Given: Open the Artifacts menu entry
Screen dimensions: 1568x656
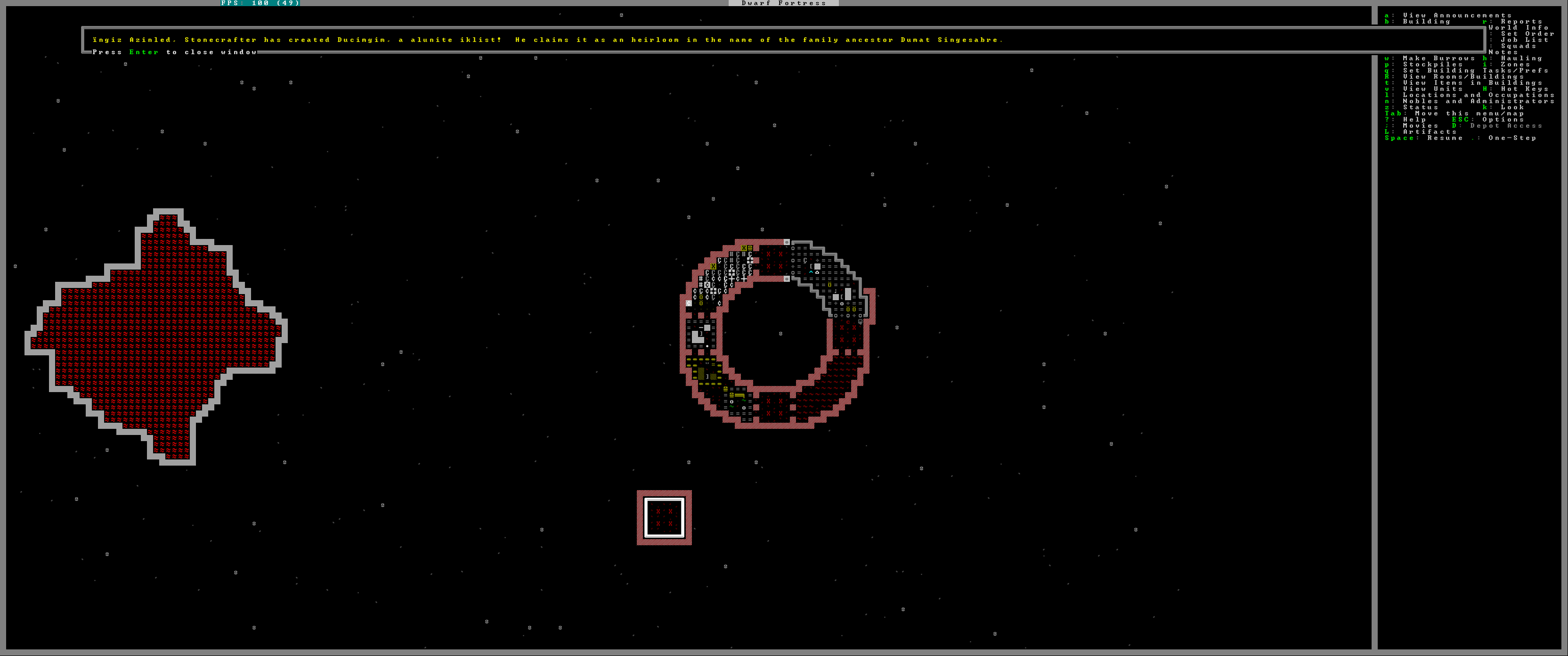Looking at the screenshot, I should [1421, 131].
